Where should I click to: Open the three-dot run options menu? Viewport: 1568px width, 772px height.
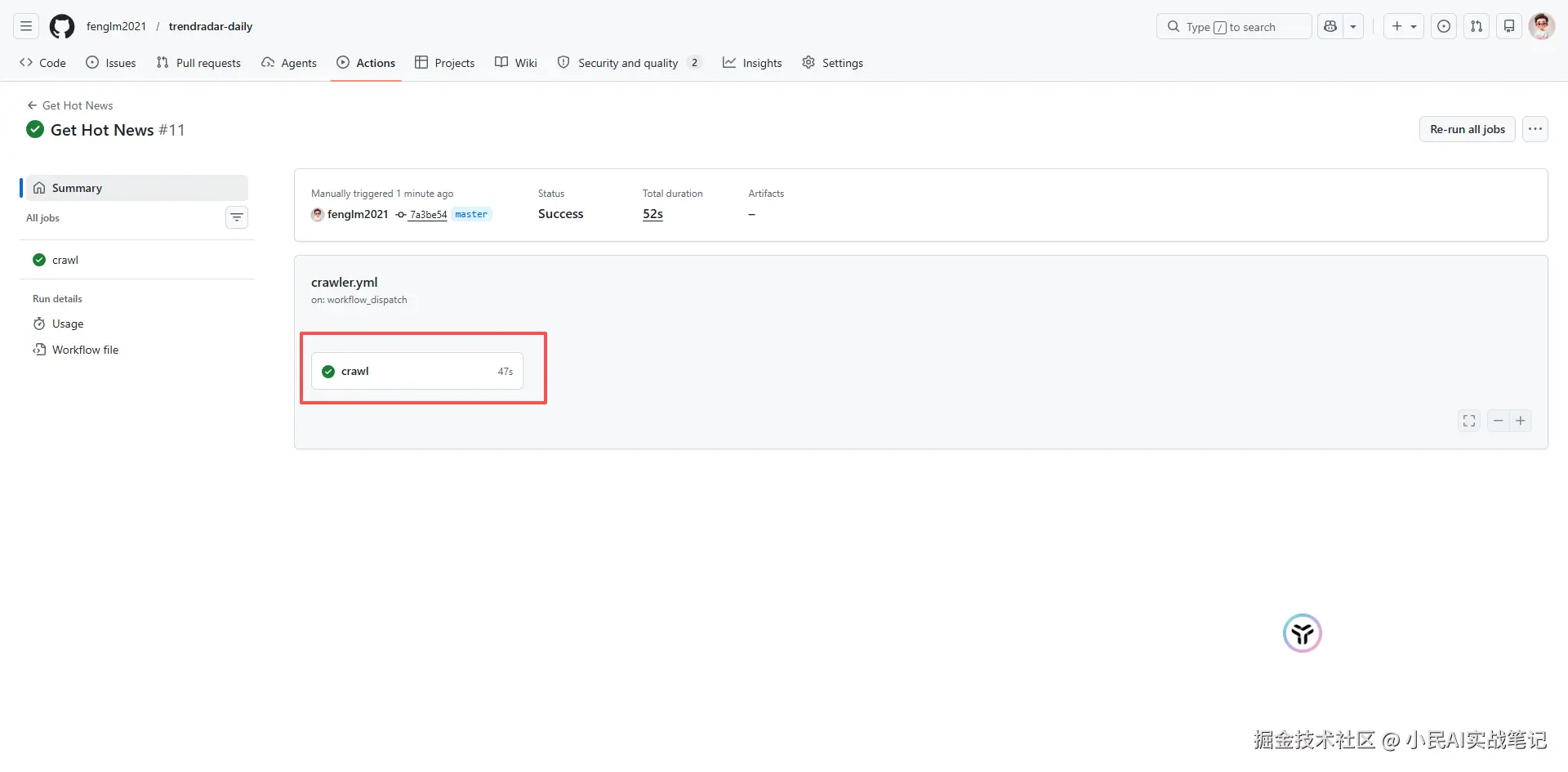pyautogui.click(x=1535, y=129)
